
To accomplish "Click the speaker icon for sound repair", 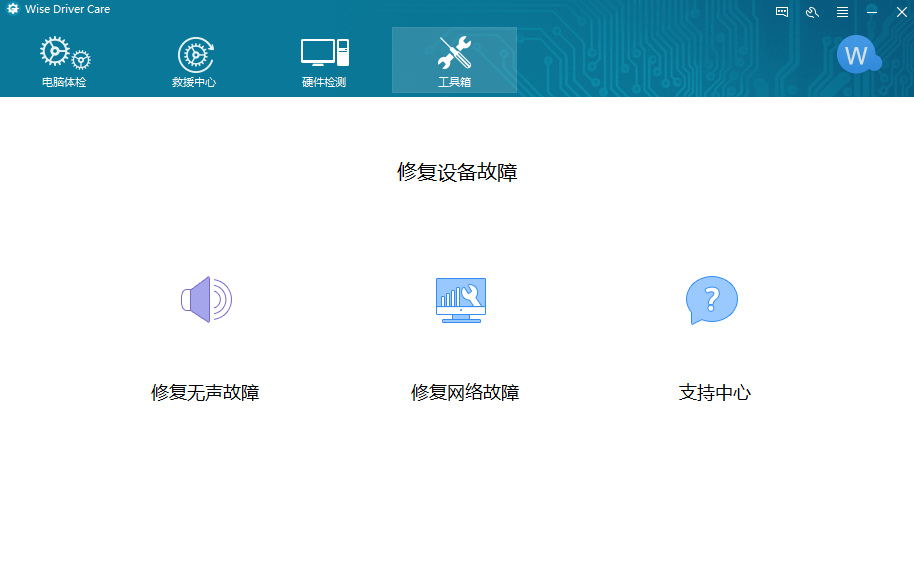I will click(206, 299).
